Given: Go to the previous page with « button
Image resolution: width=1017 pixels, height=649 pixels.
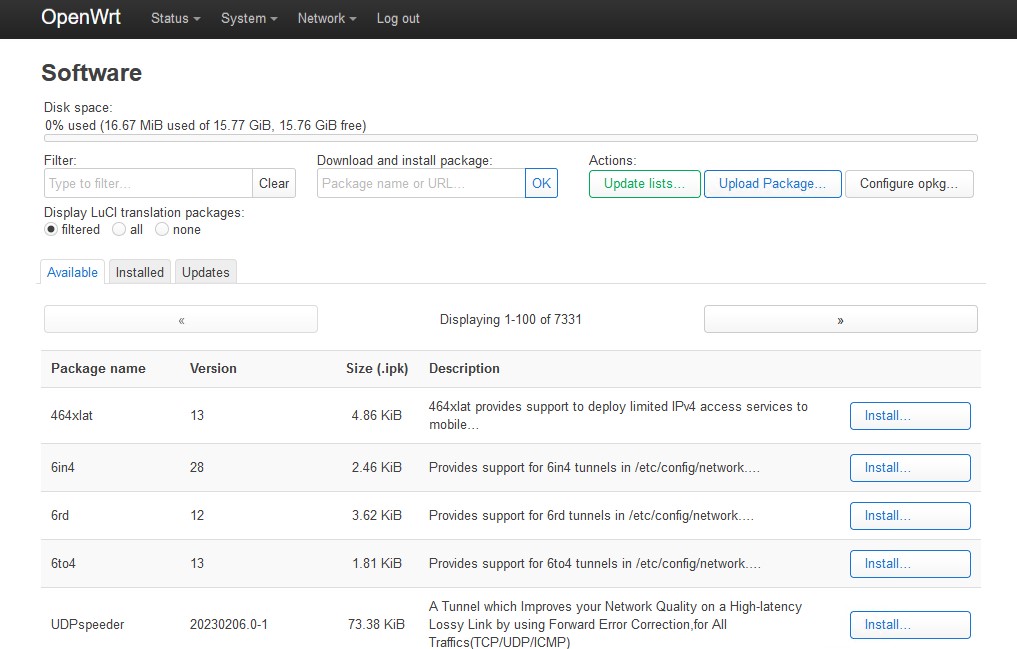Looking at the screenshot, I should (x=181, y=319).
